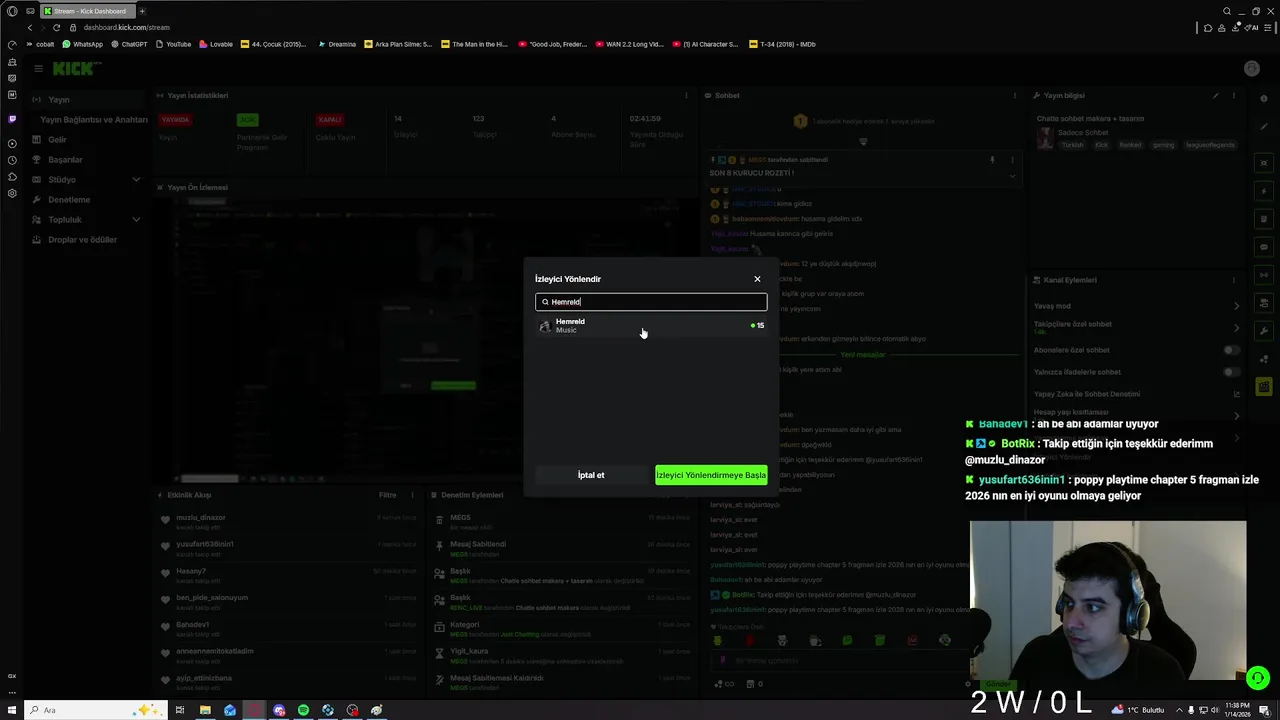Screen dimensions: 1280x720
Task: Open Etkinlik Akışı three-dot menu
Action: point(412,495)
